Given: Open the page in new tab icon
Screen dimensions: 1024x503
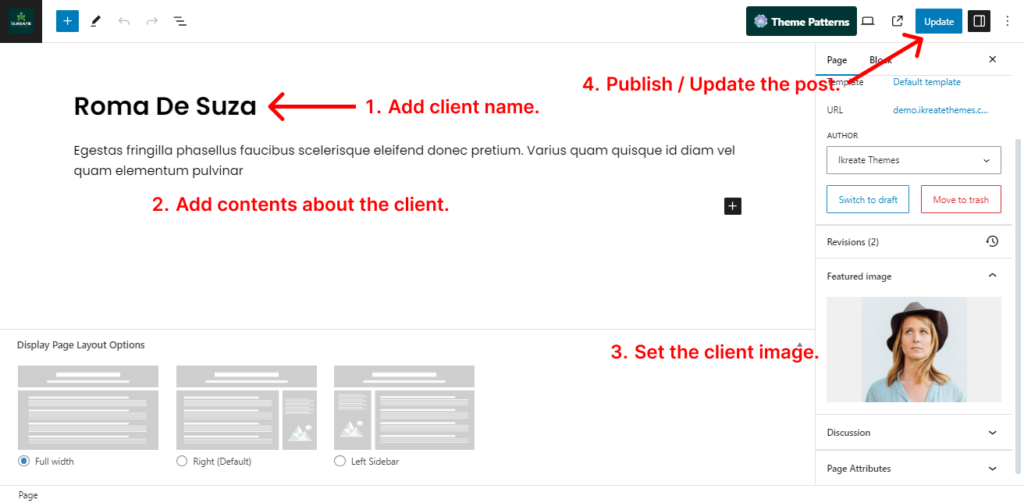Looking at the screenshot, I should [x=897, y=21].
